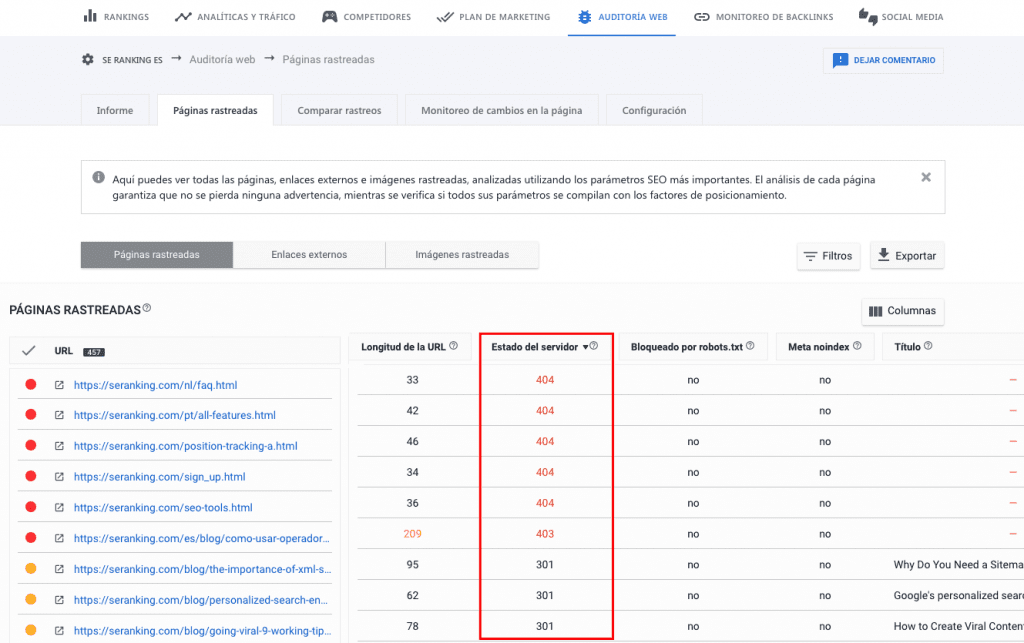This screenshot has height=643, width=1024.
Task: Click red status dot for nl/faq.html
Action: [31, 384]
